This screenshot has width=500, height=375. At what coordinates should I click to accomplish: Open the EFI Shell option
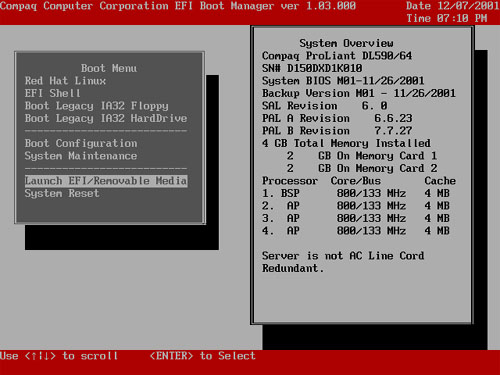[x=53, y=93]
